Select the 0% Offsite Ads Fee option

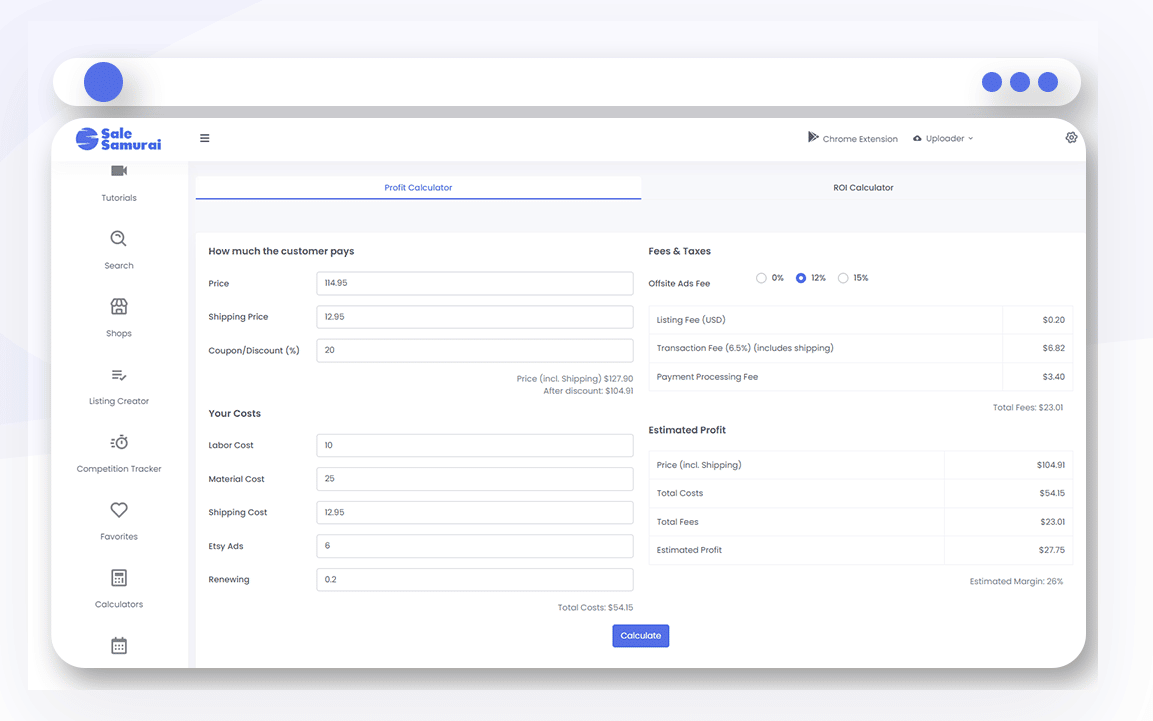(762, 278)
